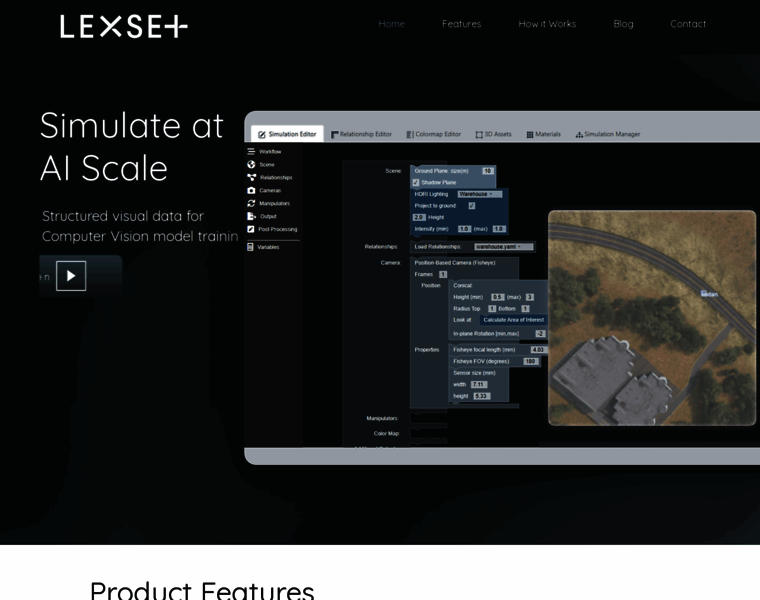Click the Cameras icon in sidebar
The width and height of the screenshot is (760, 600).
point(251,190)
